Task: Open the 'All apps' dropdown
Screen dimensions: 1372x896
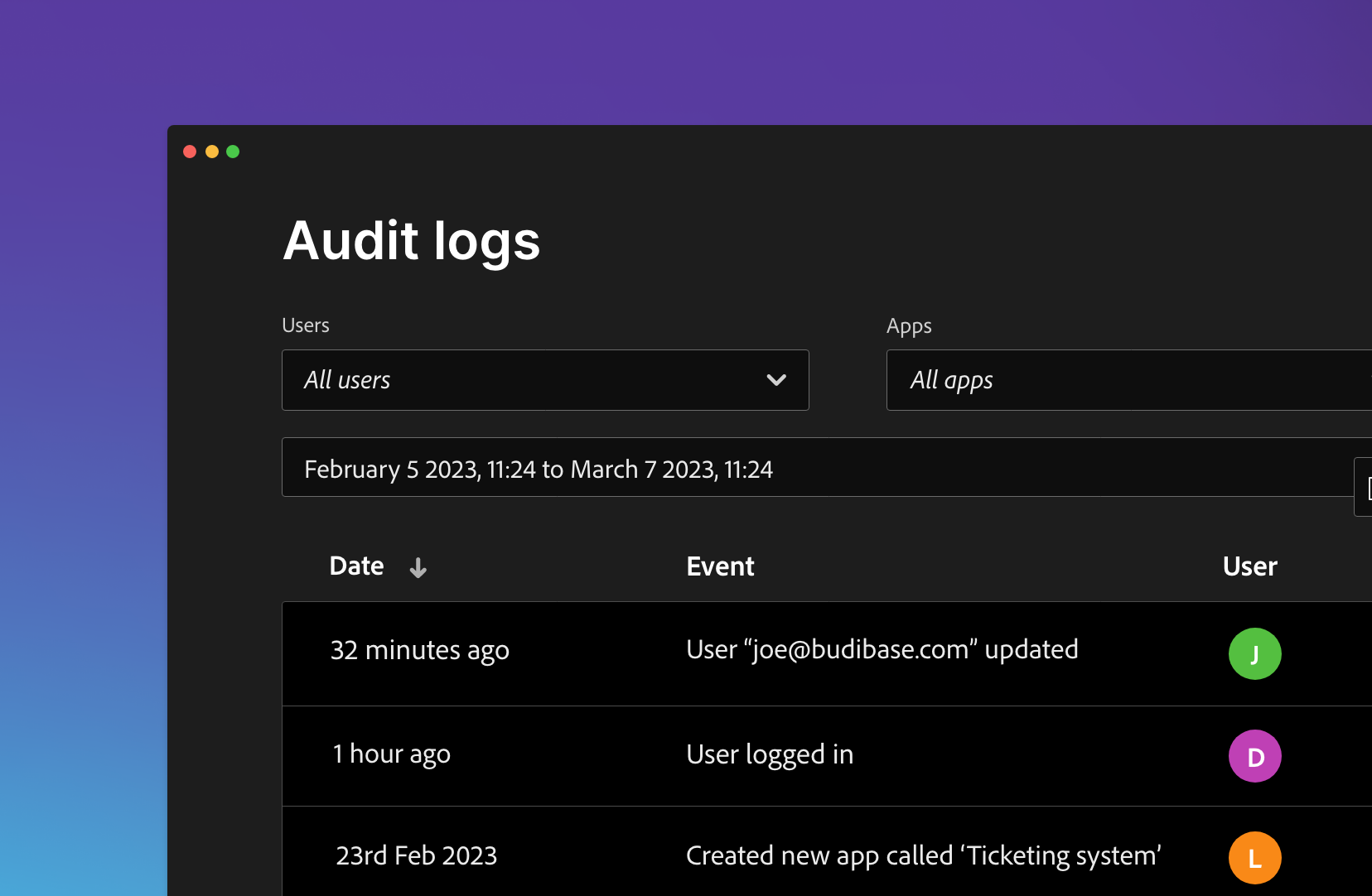Action: (x=1127, y=380)
